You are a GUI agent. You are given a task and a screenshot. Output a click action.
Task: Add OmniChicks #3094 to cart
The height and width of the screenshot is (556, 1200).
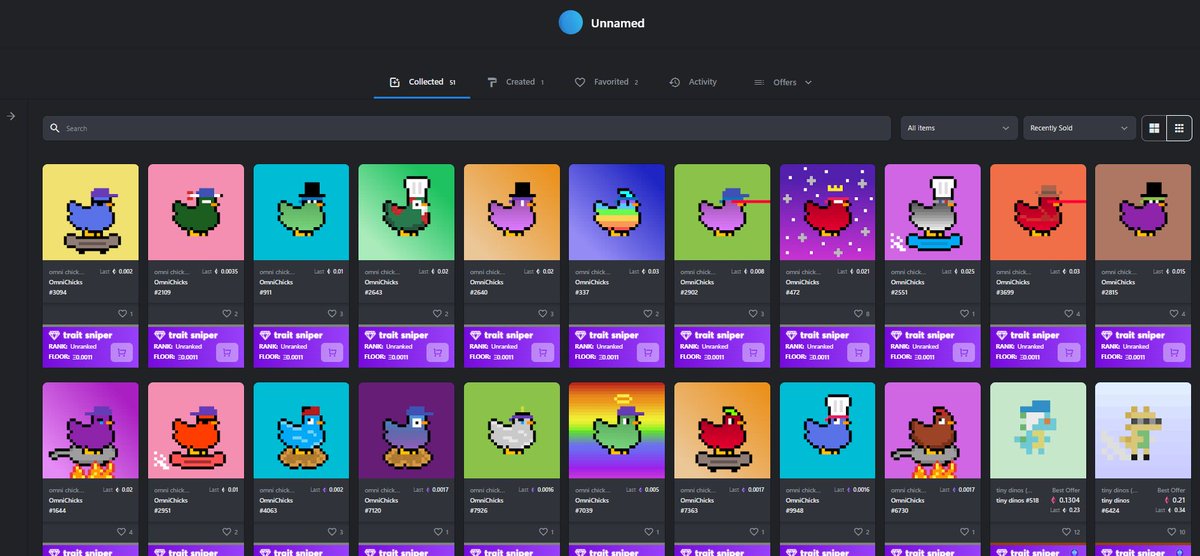coord(123,352)
